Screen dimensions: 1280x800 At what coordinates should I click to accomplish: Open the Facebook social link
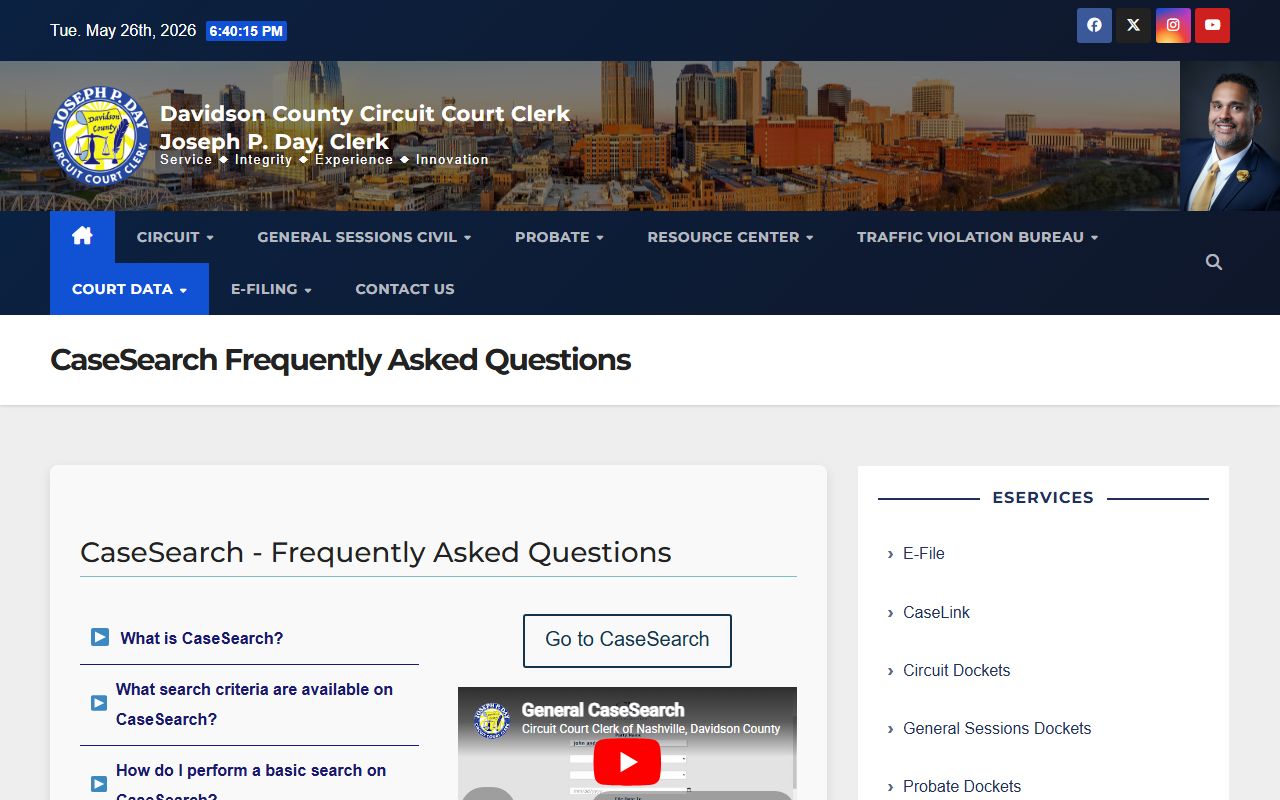click(1094, 26)
